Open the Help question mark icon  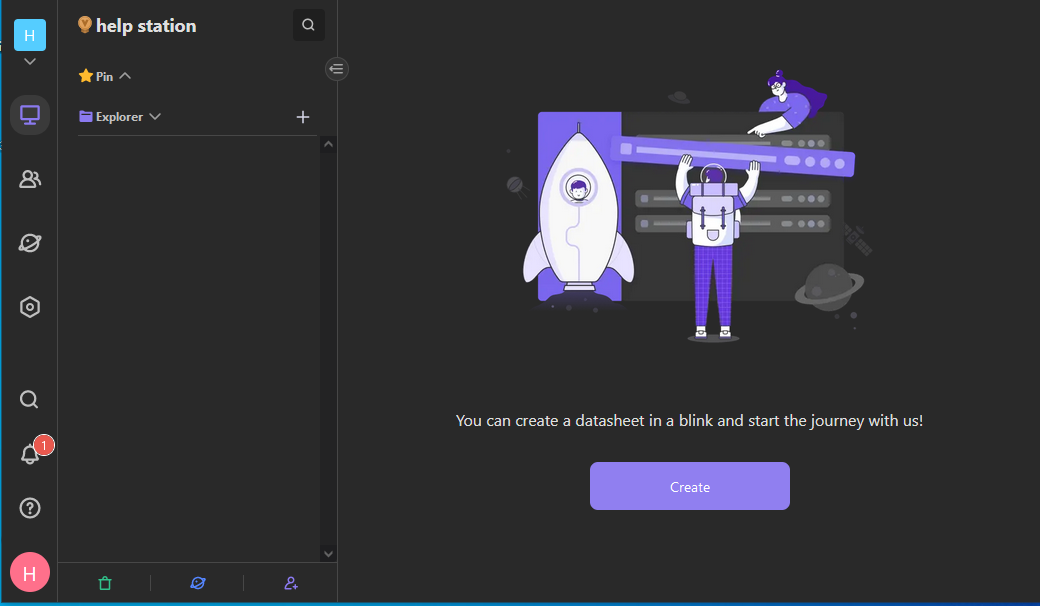point(30,508)
